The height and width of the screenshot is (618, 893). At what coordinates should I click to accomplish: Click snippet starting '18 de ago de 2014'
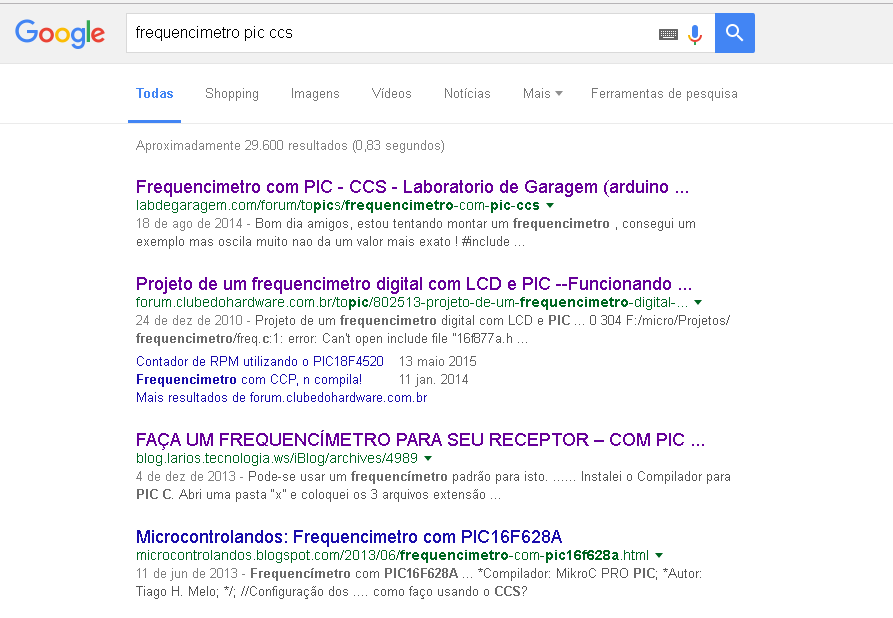pos(416,232)
